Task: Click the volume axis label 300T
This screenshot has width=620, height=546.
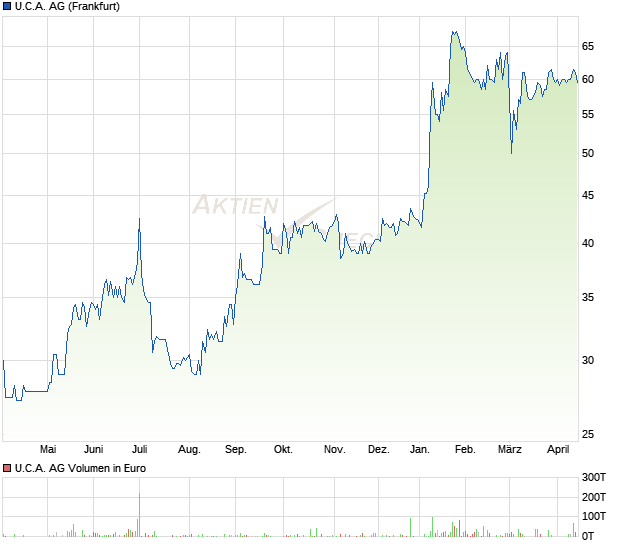Action: [x=594, y=478]
